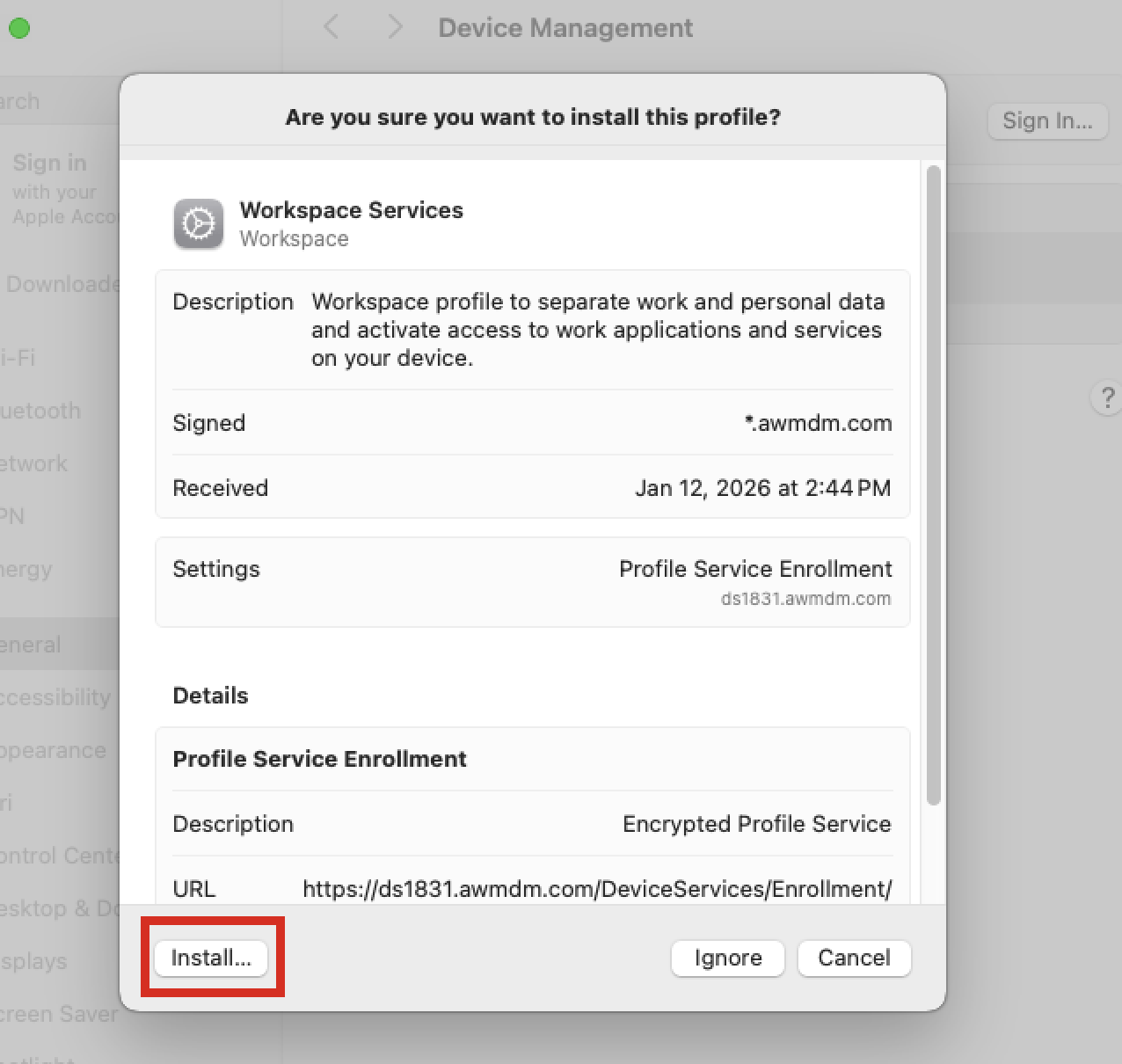Image resolution: width=1122 pixels, height=1064 pixels.
Task: Click the Install button
Action: click(x=211, y=958)
